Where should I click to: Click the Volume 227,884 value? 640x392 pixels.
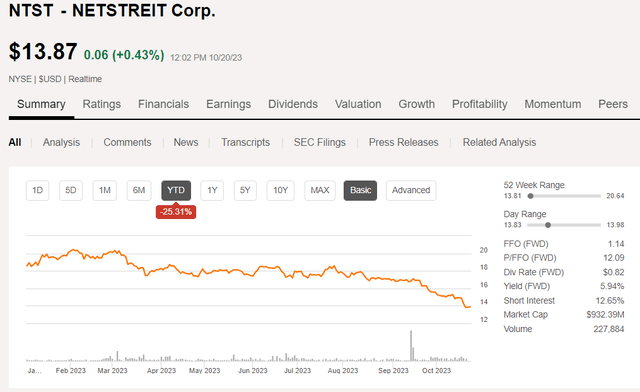[609, 329]
